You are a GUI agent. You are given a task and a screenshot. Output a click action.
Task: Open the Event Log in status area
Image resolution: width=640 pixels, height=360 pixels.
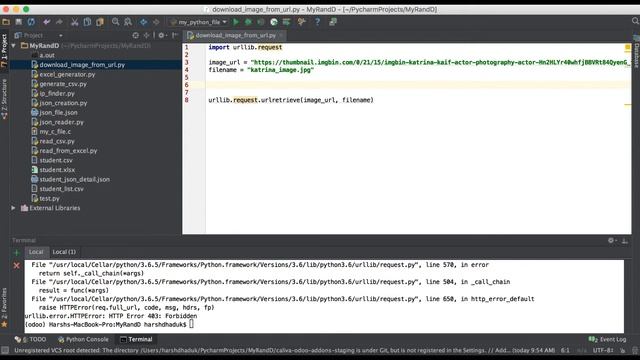(607, 339)
